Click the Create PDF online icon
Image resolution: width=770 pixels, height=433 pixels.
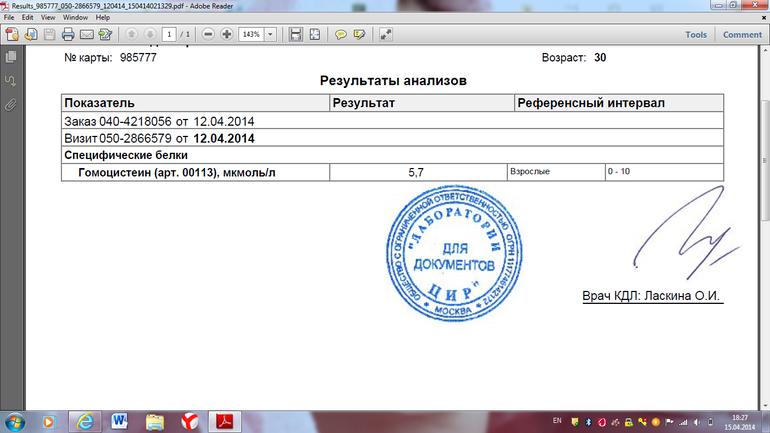(x=12, y=34)
